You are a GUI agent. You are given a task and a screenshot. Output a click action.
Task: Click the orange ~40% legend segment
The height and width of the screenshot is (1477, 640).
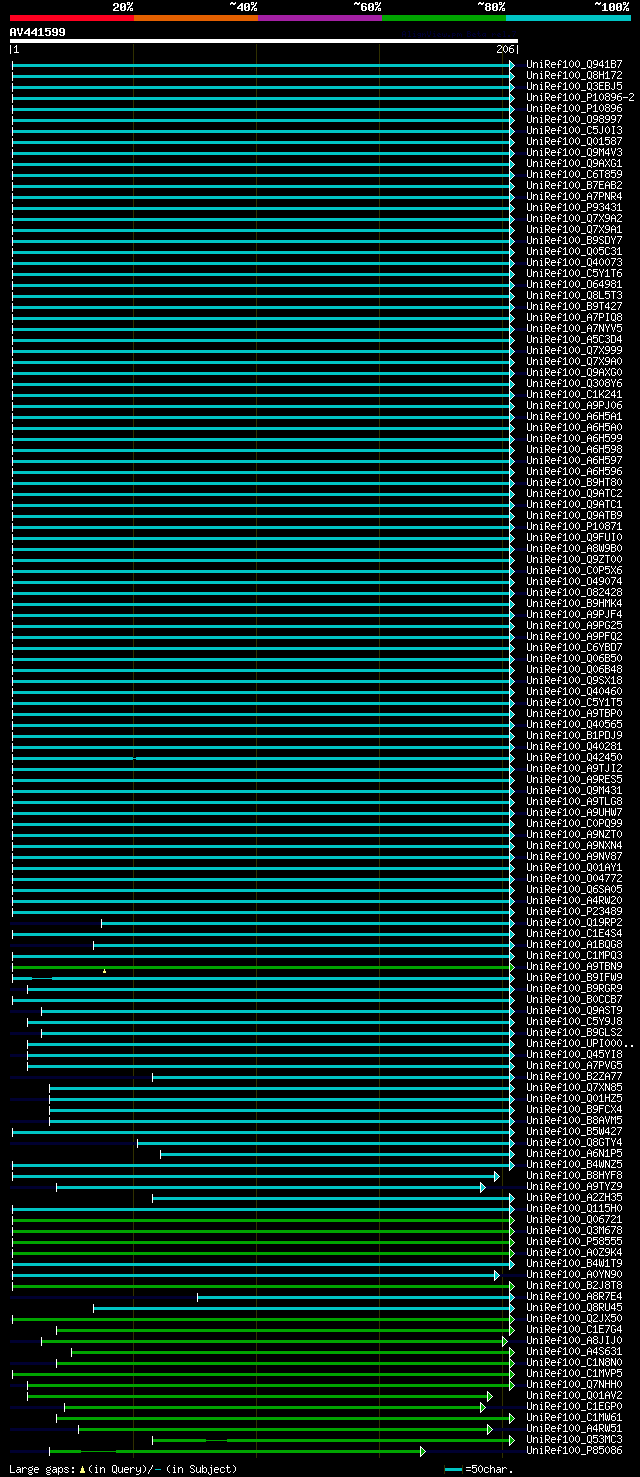195,17
